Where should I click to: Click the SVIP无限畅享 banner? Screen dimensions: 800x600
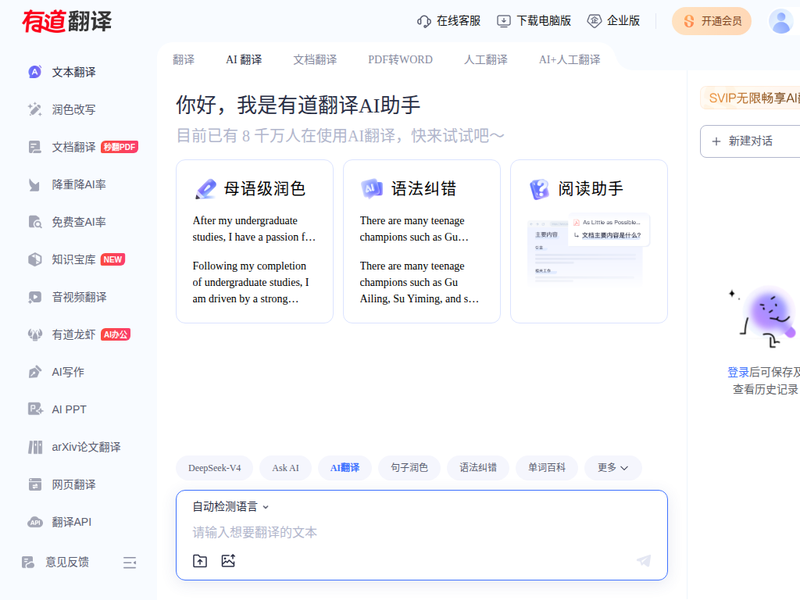(x=751, y=98)
